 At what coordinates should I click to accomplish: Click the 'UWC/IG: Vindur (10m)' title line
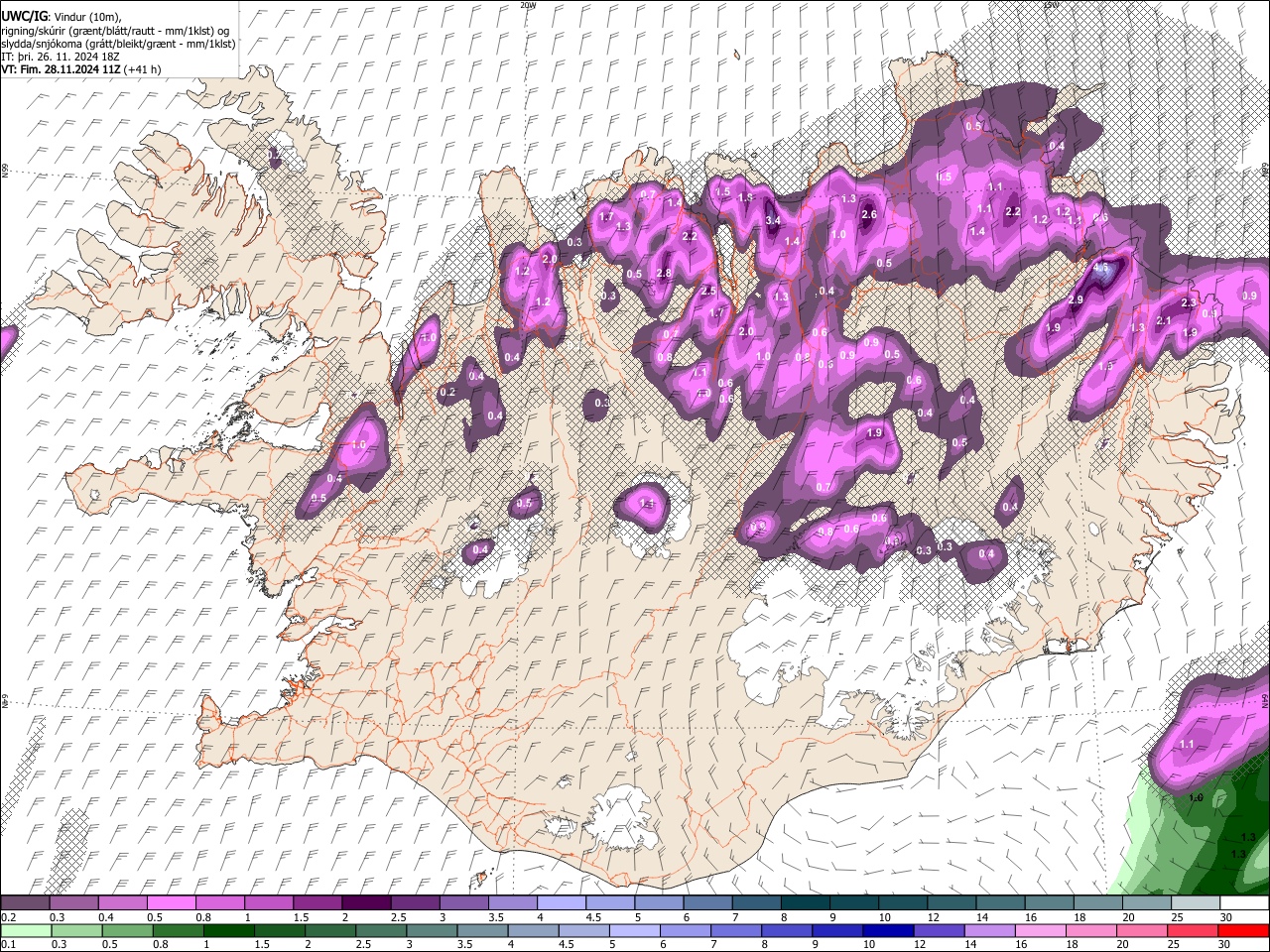pos(62,17)
